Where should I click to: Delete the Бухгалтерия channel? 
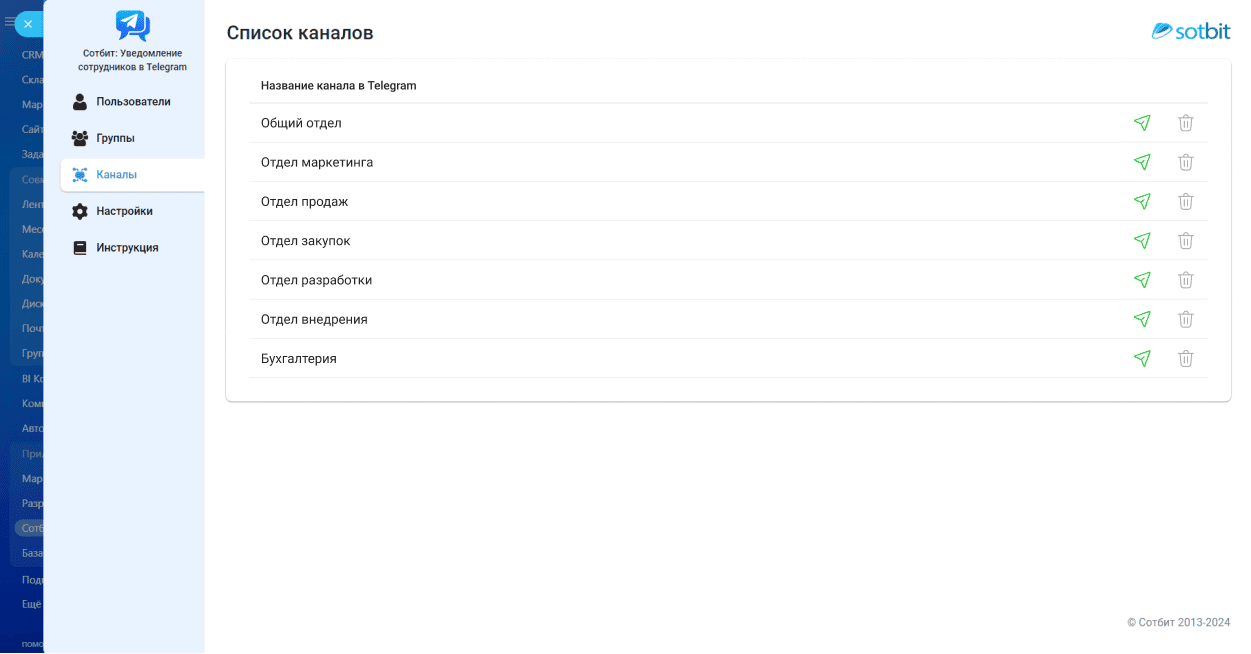tap(1185, 358)
